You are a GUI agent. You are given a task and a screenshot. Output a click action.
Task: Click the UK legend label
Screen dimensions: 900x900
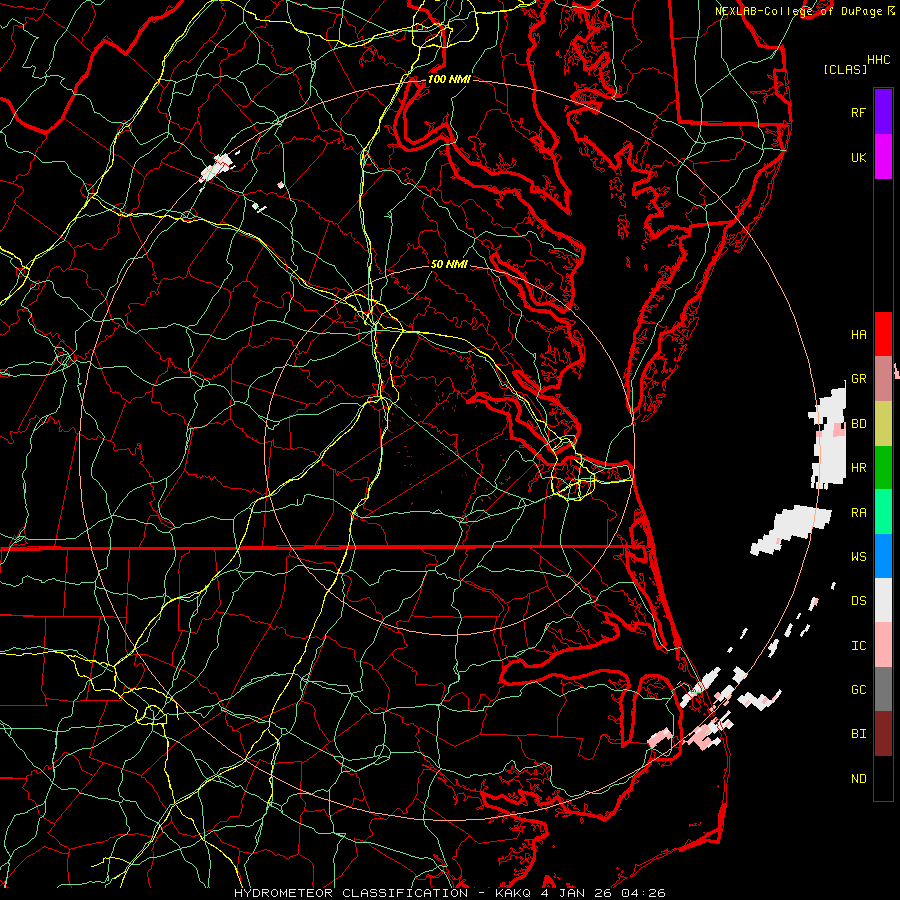point(858,157)
